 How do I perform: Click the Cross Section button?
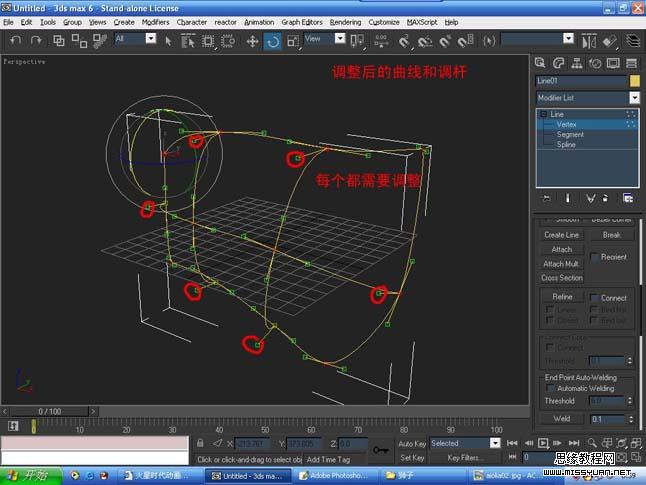pyautogui.click(x=562, y=278)
